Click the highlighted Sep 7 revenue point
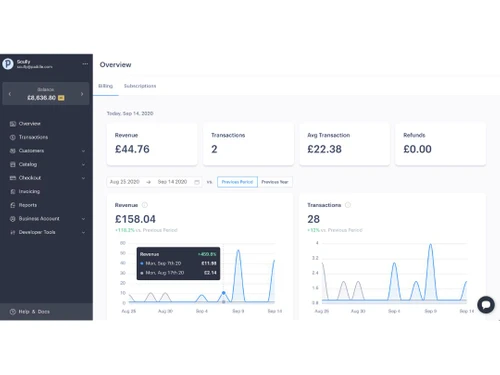 coord(224,293)
